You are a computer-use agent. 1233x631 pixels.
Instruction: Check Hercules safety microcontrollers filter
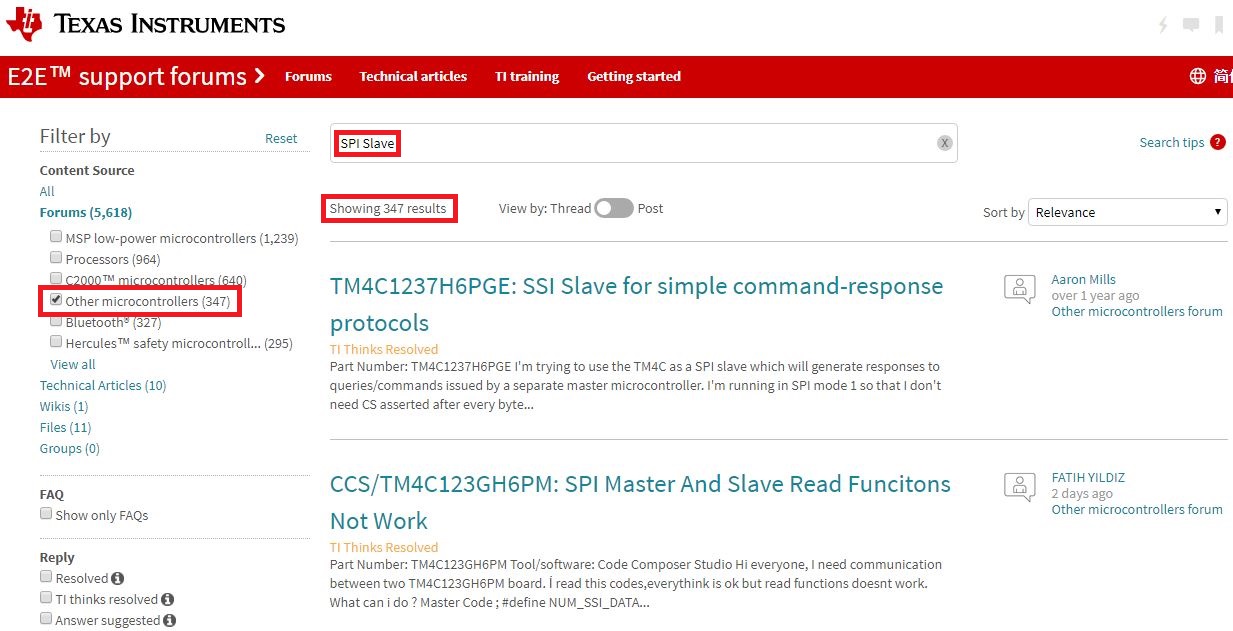point(56,342)
